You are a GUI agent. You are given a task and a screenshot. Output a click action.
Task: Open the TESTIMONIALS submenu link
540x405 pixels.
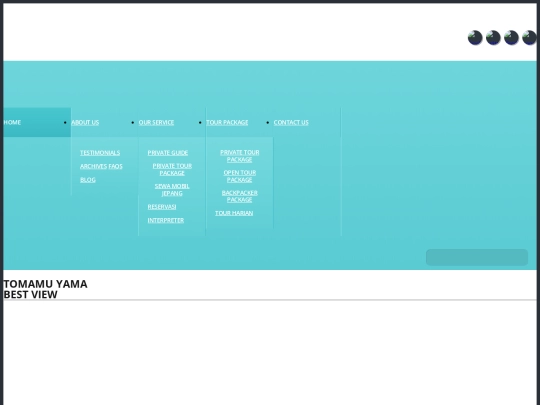coord(100,153)
